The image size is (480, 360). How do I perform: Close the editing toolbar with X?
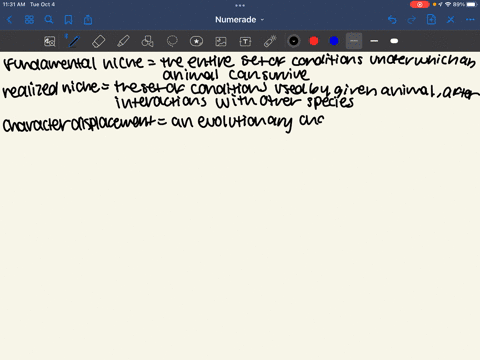tap(451, 20)
